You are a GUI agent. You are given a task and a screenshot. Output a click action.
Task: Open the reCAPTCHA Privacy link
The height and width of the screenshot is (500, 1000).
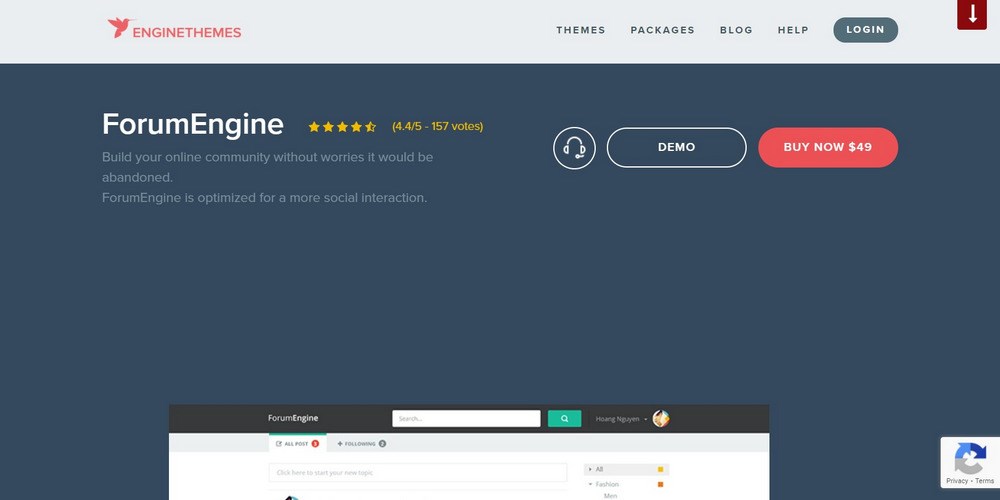(957, 481)
